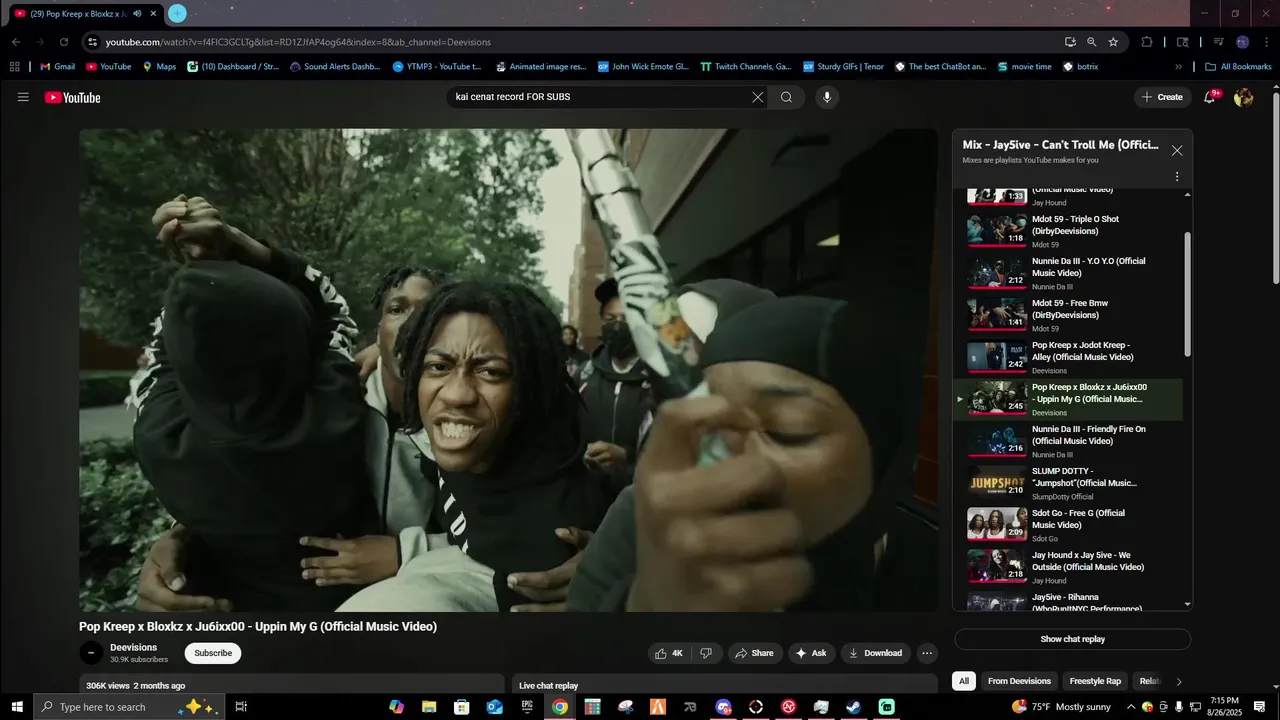Screen dimensions: 1280x720
Task: Play Sdot Go Free G video
Action: tap(1067, 524)
